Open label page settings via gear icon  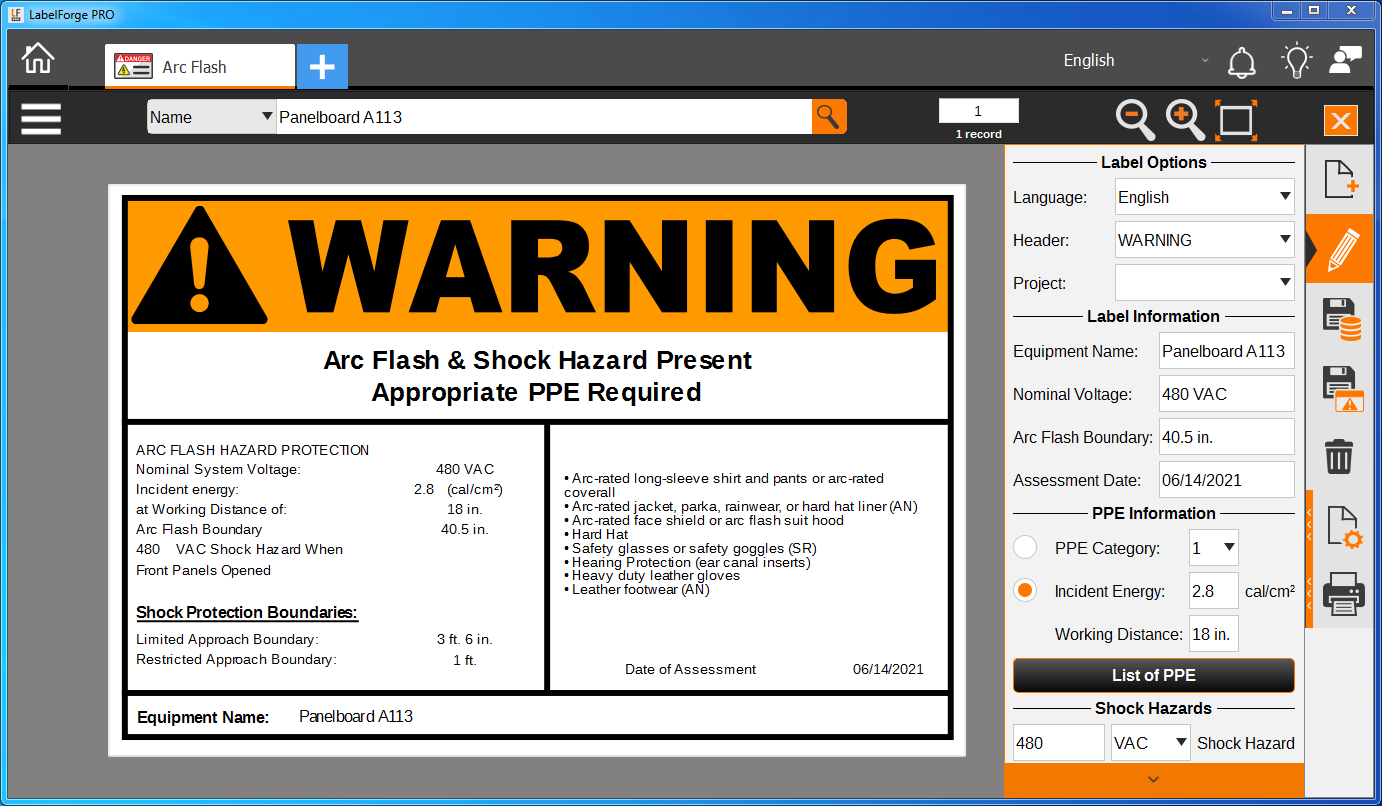[x=1340, y=525]
